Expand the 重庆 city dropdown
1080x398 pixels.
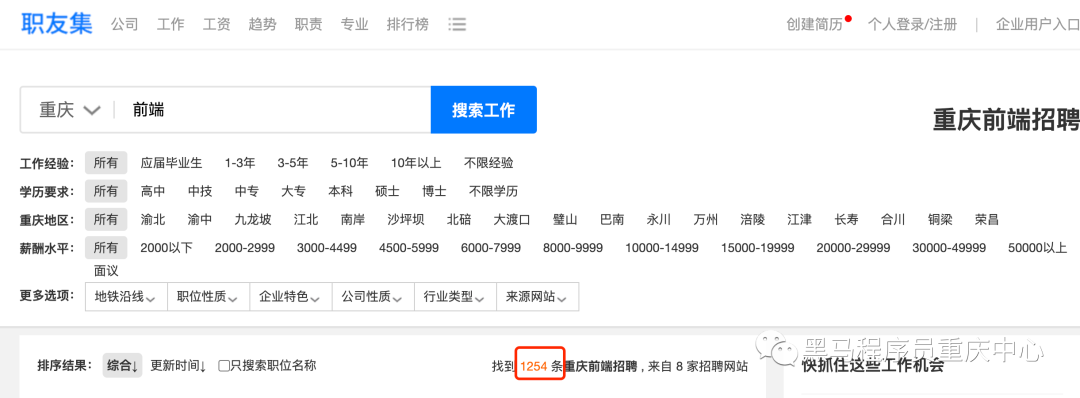70,110
